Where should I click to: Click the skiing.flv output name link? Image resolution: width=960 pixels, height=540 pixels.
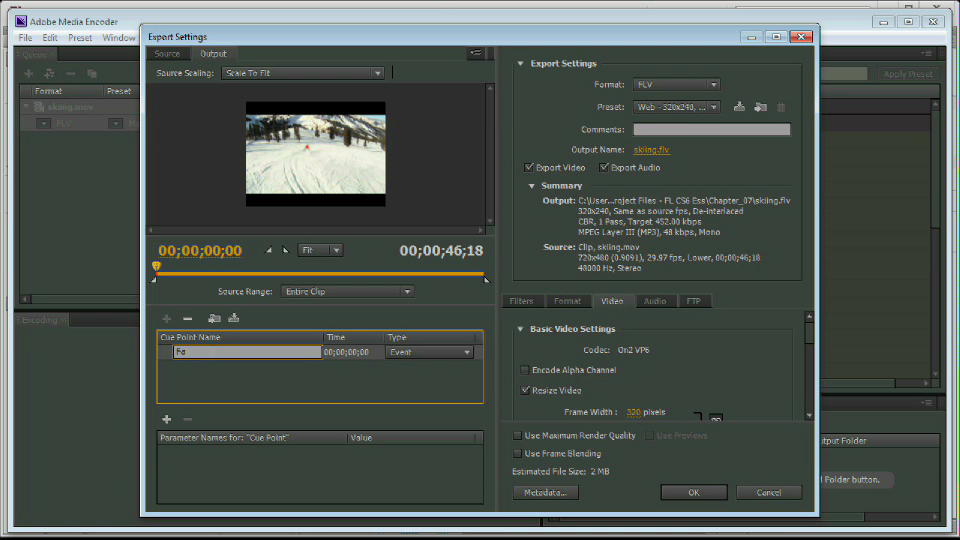pos(651,149)
